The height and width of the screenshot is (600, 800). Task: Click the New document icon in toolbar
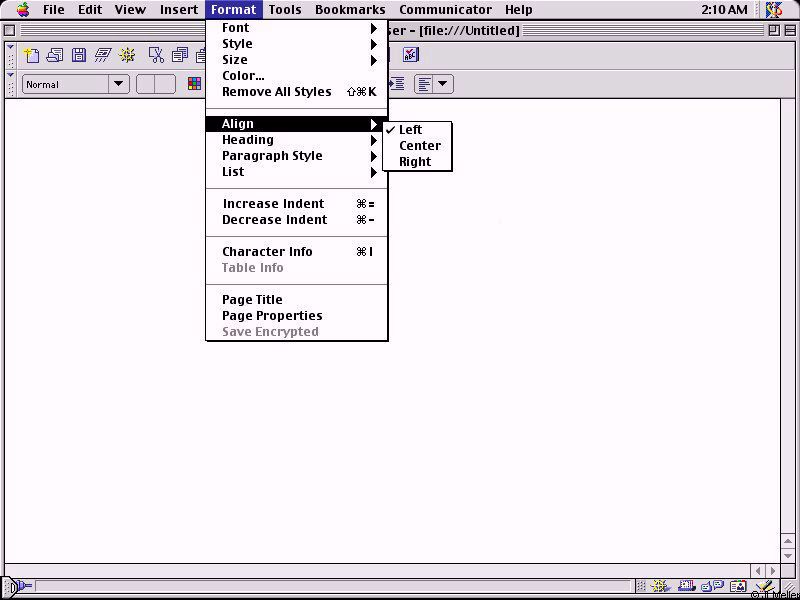pyautogui.click(x=32, y=55)
